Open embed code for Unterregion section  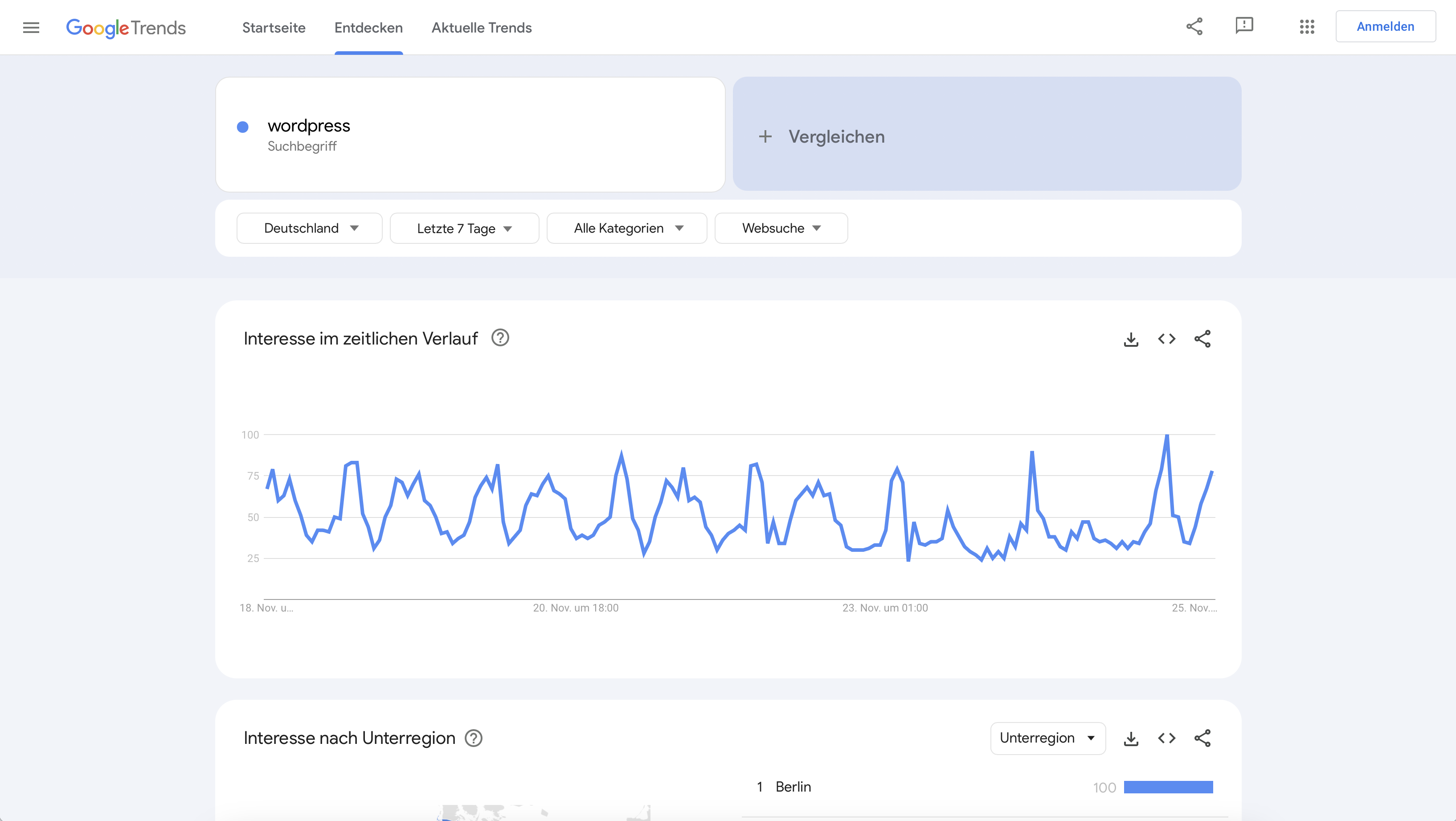[1166, 739]
